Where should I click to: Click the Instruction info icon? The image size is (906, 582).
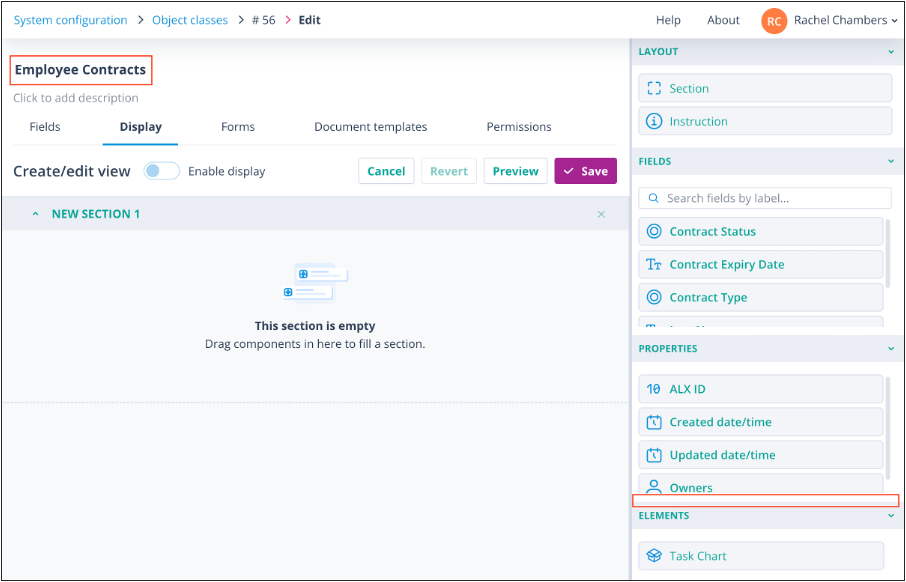tap(653, 121)
